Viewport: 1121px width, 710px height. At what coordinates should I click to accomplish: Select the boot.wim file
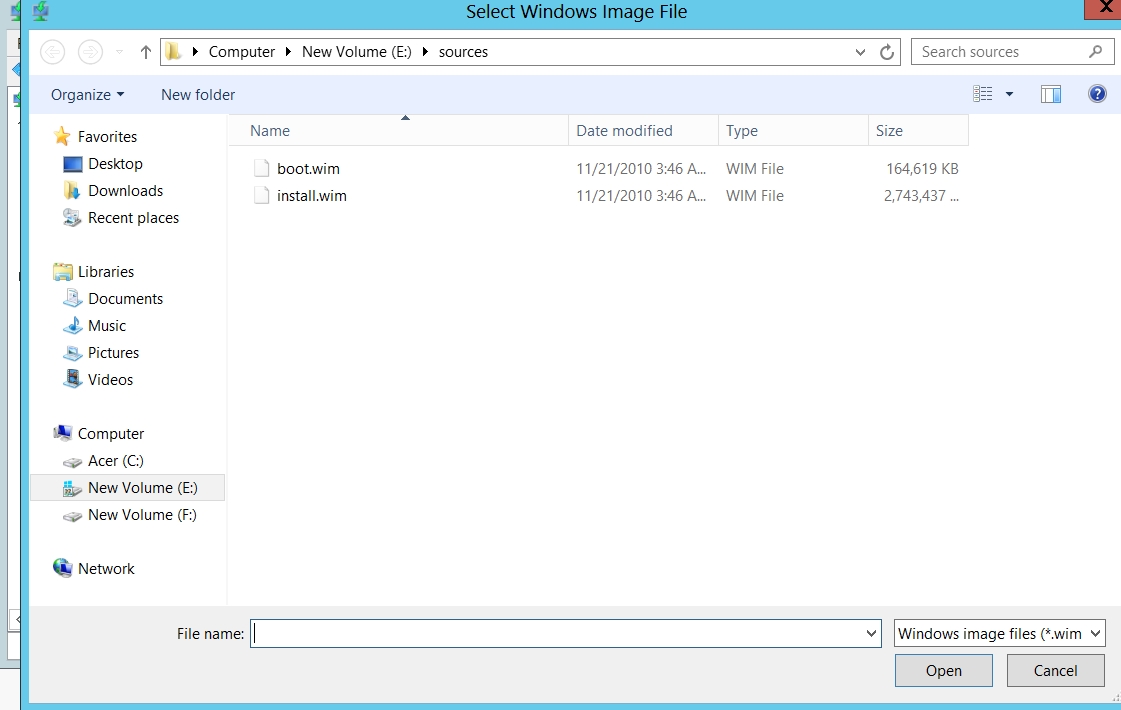pyautogui.click(x=308, y=169)
